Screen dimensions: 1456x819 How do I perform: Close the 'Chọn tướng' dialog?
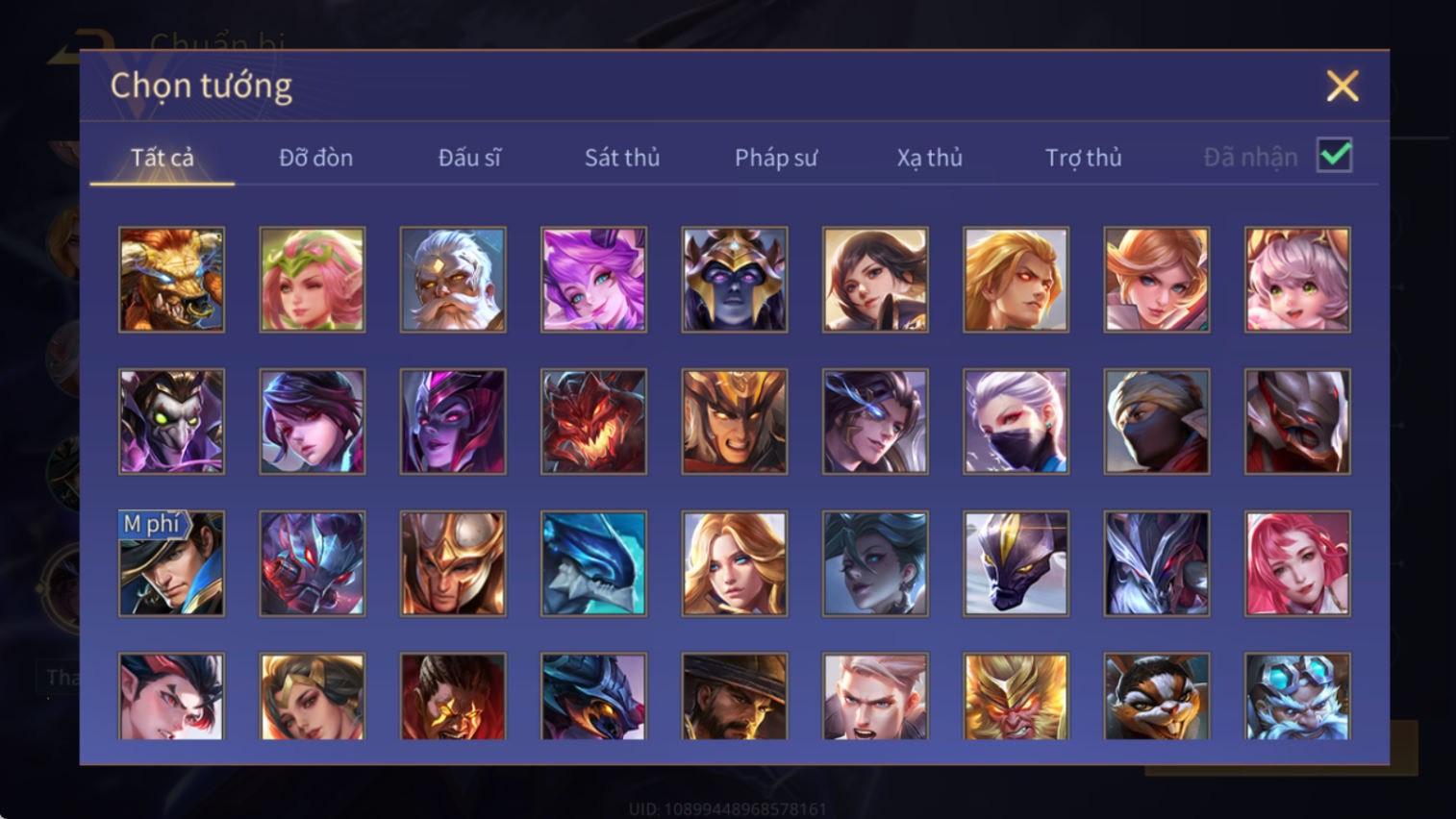[1343, 87]
